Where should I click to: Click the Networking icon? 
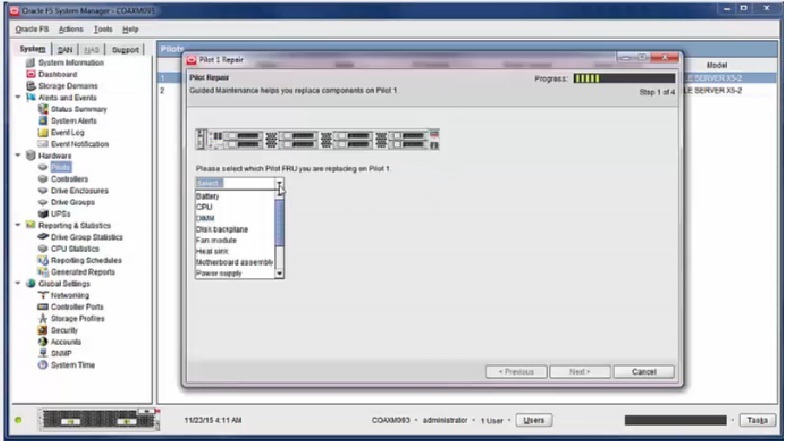pyautogui.click(x=43, y=295)
